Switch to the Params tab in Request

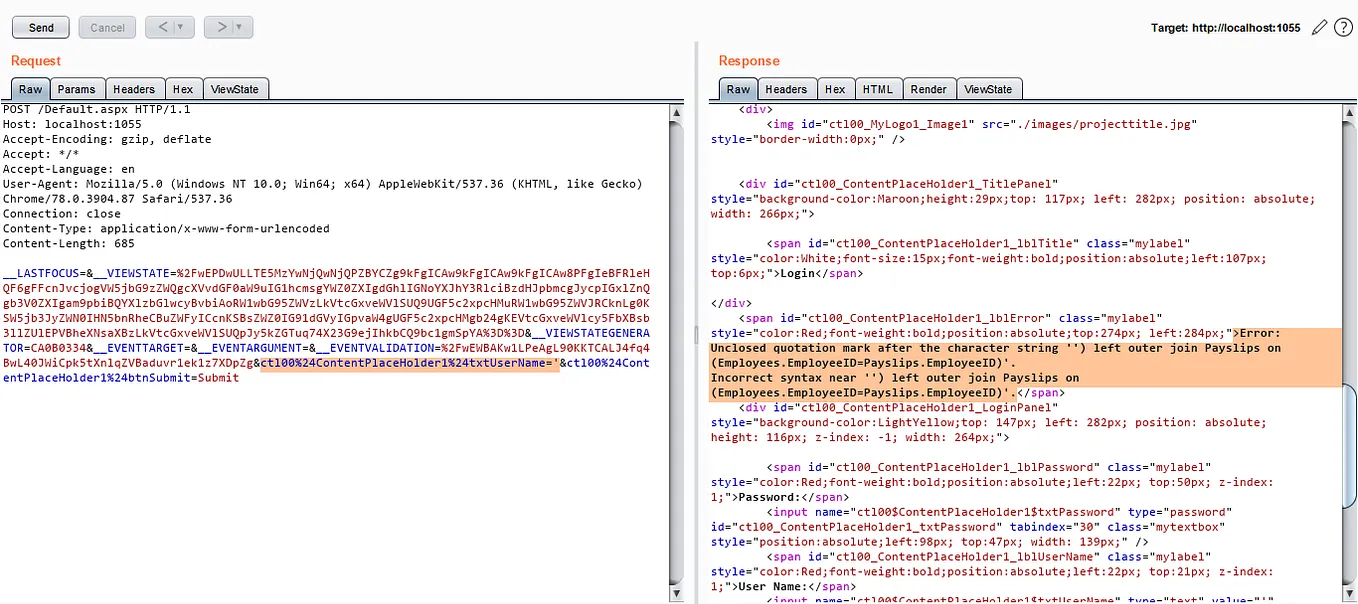[x=77, y=89]
